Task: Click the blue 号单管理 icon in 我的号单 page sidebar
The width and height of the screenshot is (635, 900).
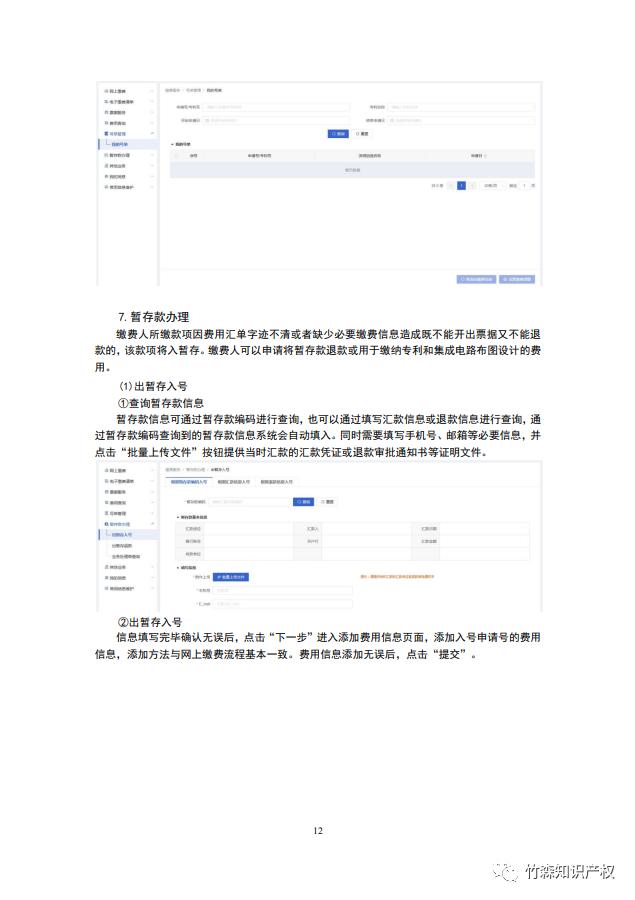Action: [x=106, y=134]
